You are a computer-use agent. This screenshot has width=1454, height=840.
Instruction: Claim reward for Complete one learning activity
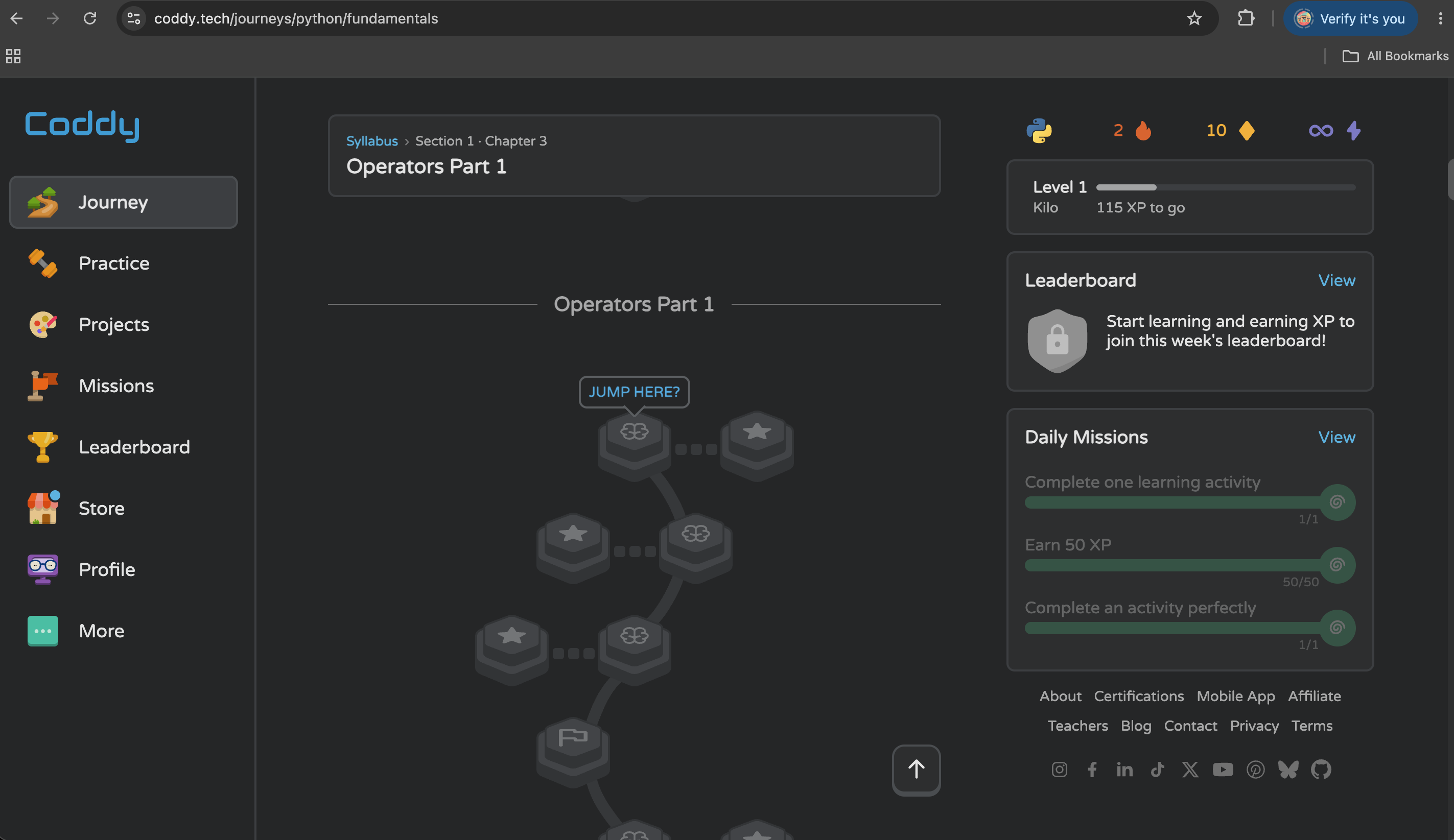click(1337, 502)
